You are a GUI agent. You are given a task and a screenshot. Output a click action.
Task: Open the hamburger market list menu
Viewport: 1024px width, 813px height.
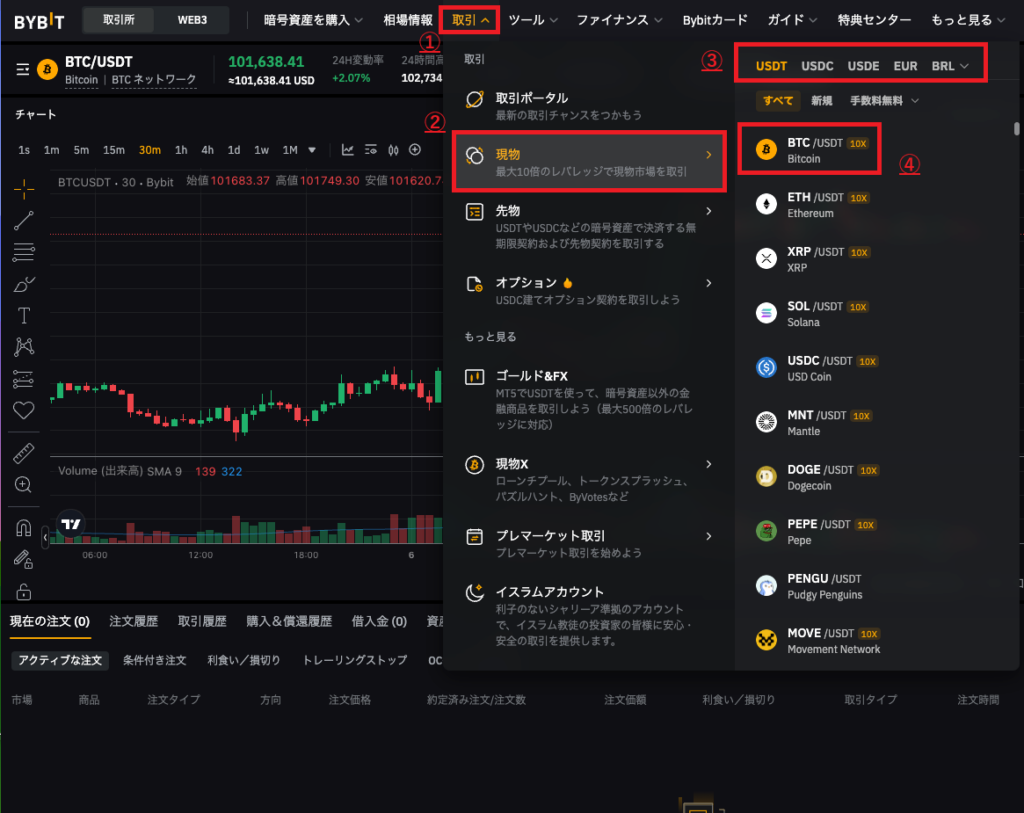click(x=23, y=69)
